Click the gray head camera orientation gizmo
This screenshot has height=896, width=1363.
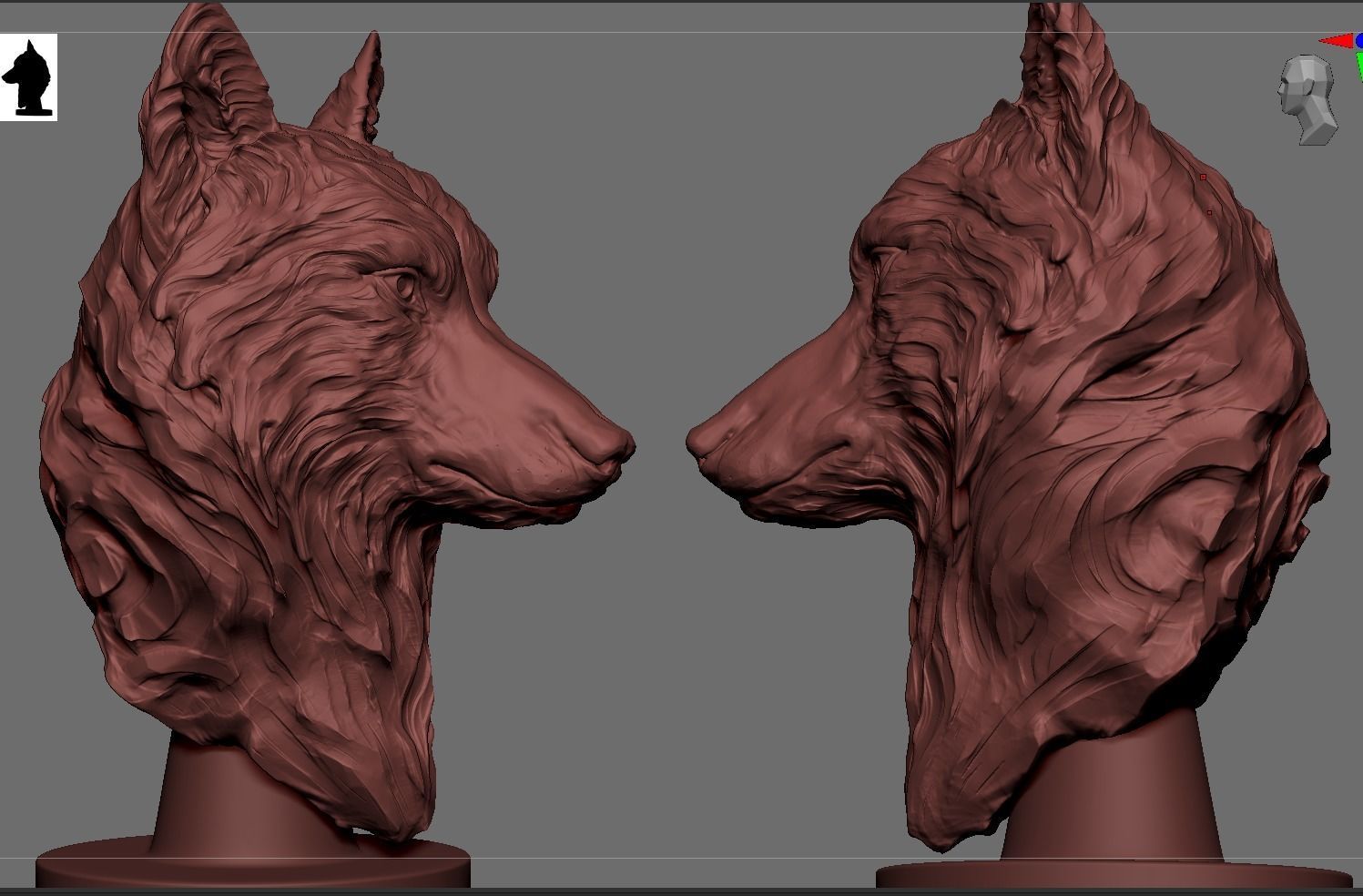coord(1308,100)
